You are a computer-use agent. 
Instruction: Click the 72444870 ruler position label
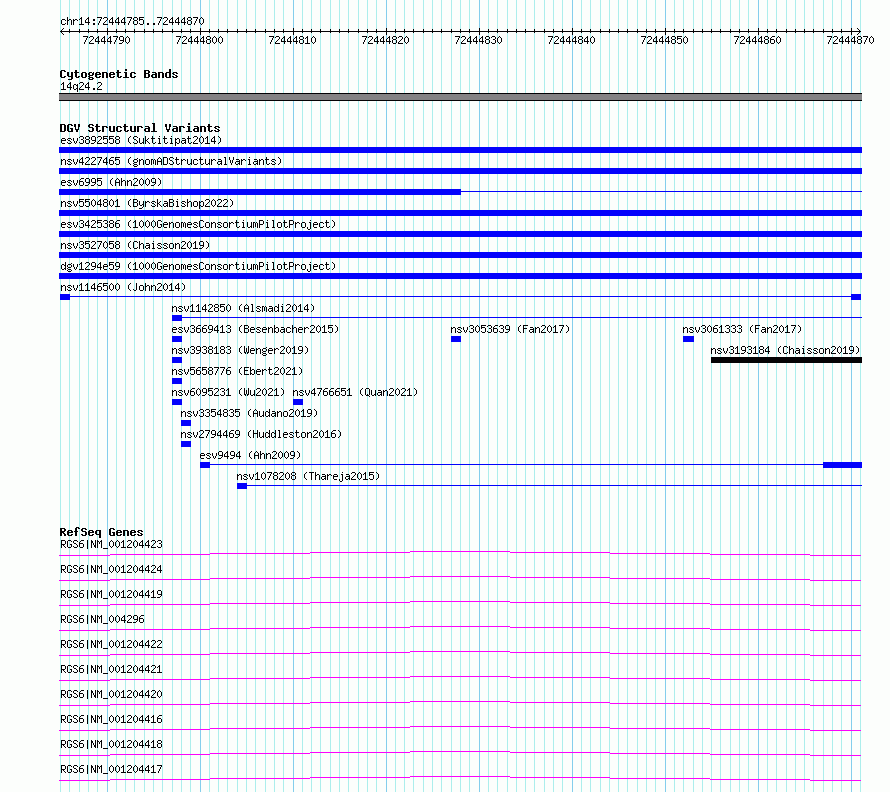tap(850, 40)
